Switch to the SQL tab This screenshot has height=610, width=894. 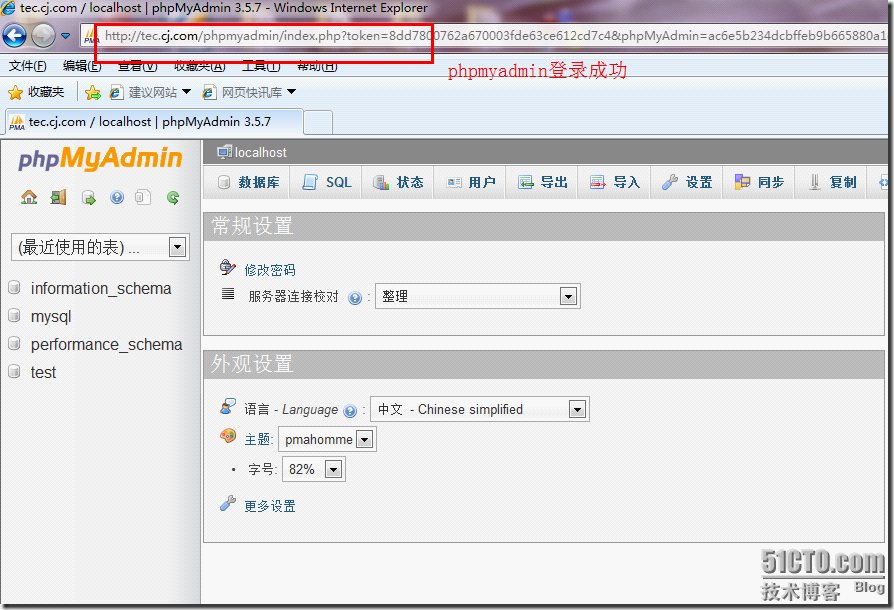326,182
